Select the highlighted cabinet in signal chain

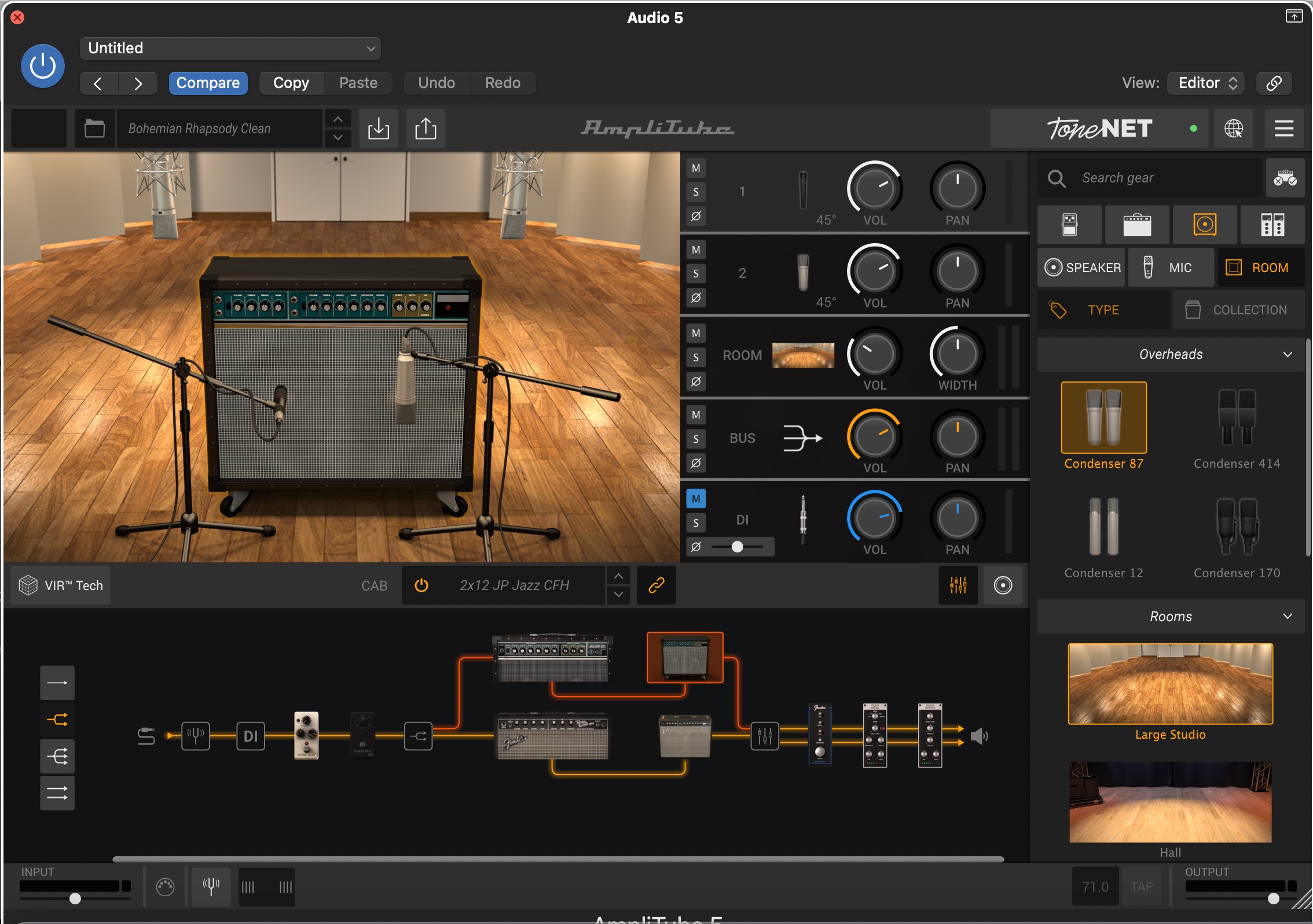coord(685,658)
